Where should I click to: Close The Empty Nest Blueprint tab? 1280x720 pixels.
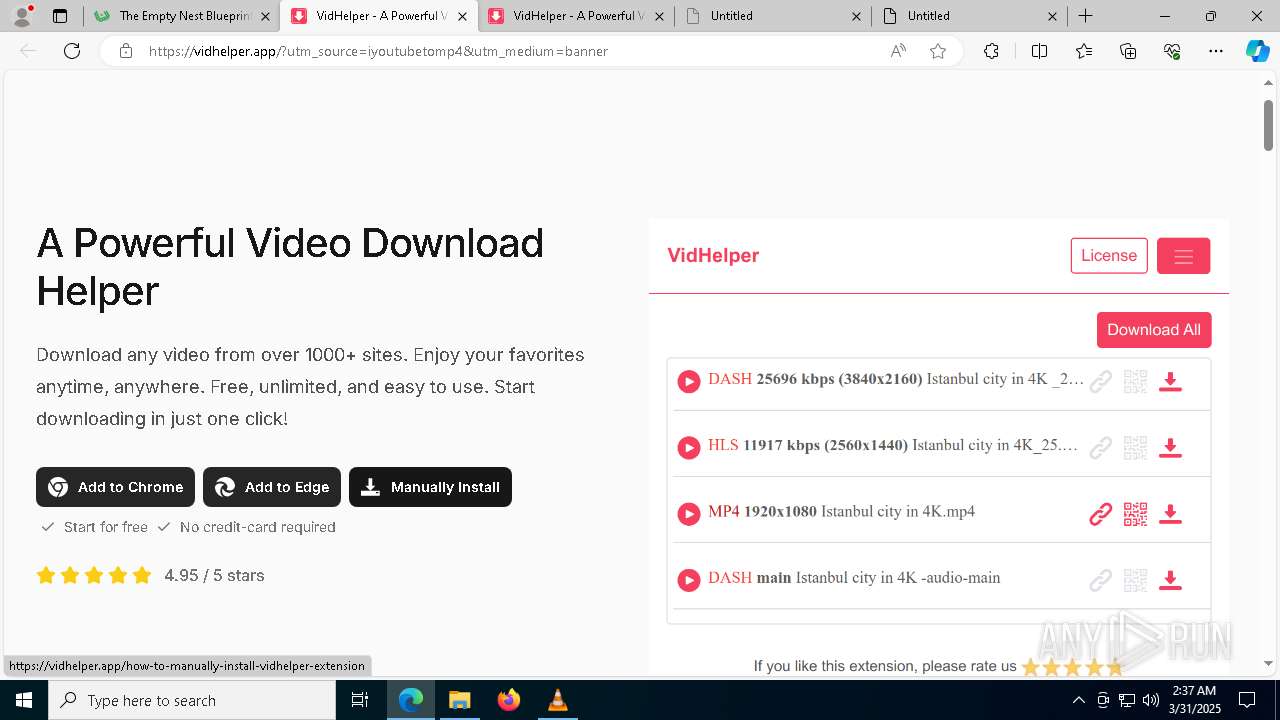[x=265, y=16]
